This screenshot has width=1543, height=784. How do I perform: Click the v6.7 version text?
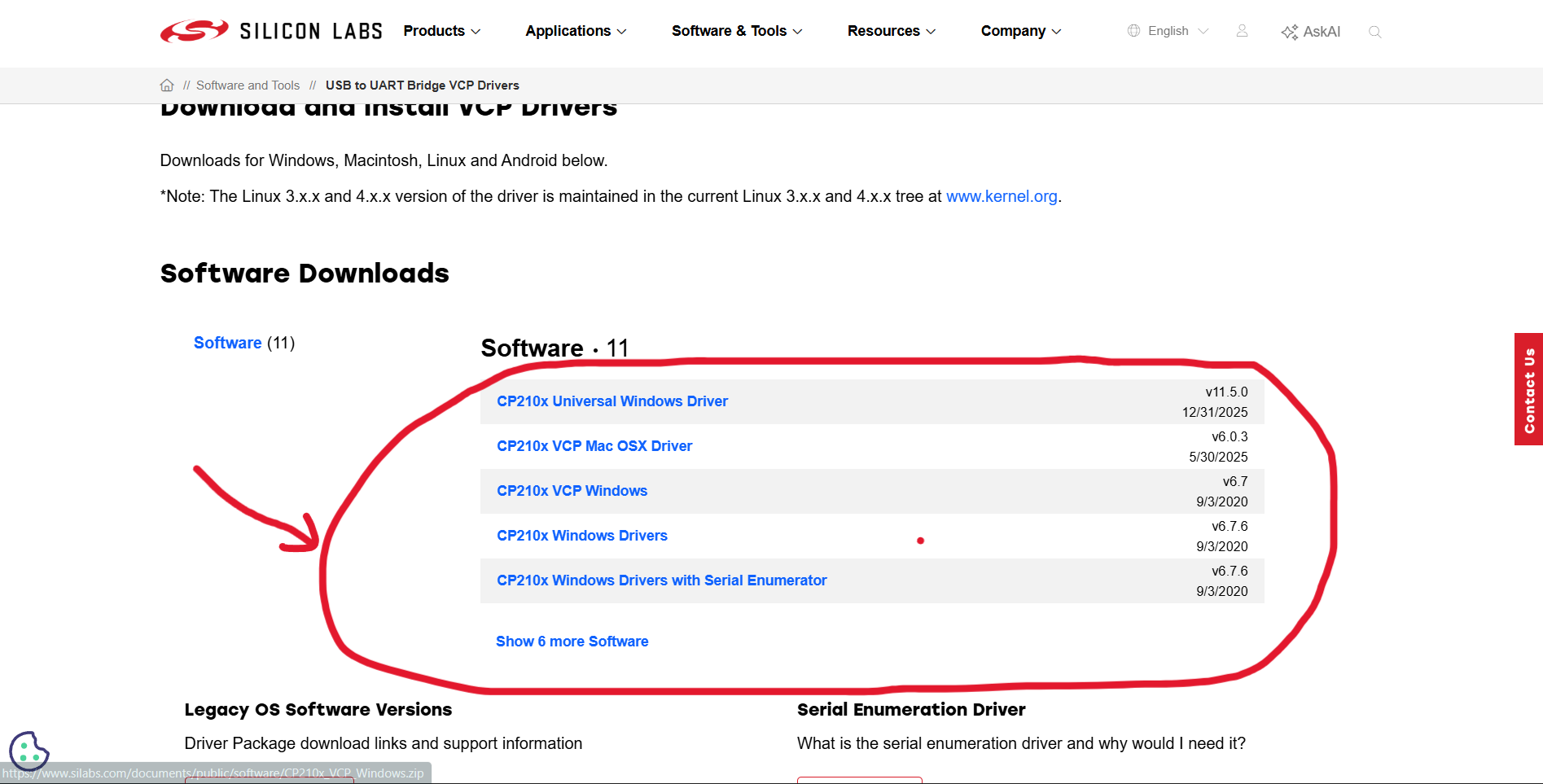coord(1235,482)
